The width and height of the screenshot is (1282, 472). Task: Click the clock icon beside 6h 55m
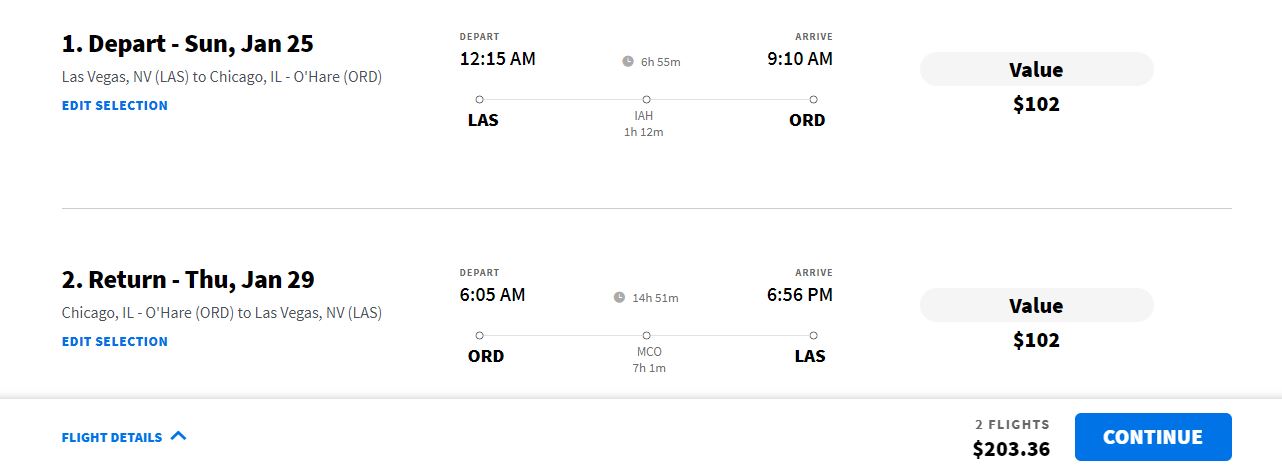coord(628,61)
